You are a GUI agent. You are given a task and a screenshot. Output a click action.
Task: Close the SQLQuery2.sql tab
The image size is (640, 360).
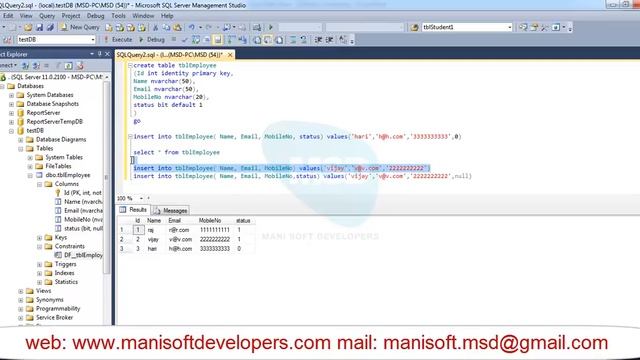230,55
